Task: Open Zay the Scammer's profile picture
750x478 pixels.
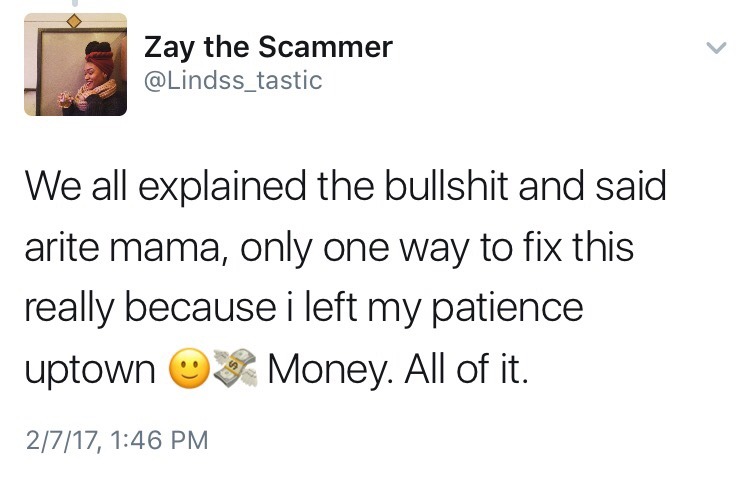Action: click(76, 65)
